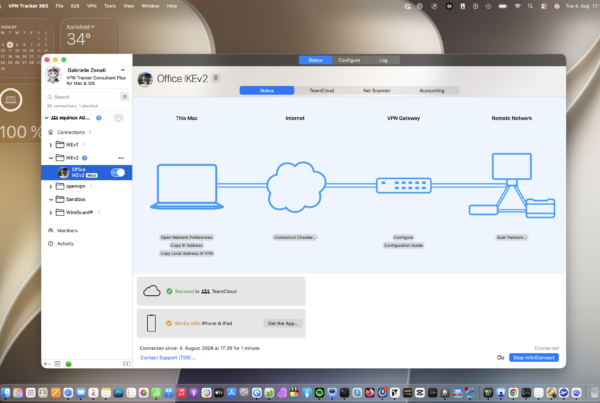Open the Contact Support (TSR) link
600x403 pixels.
click(x=168, y=357)
